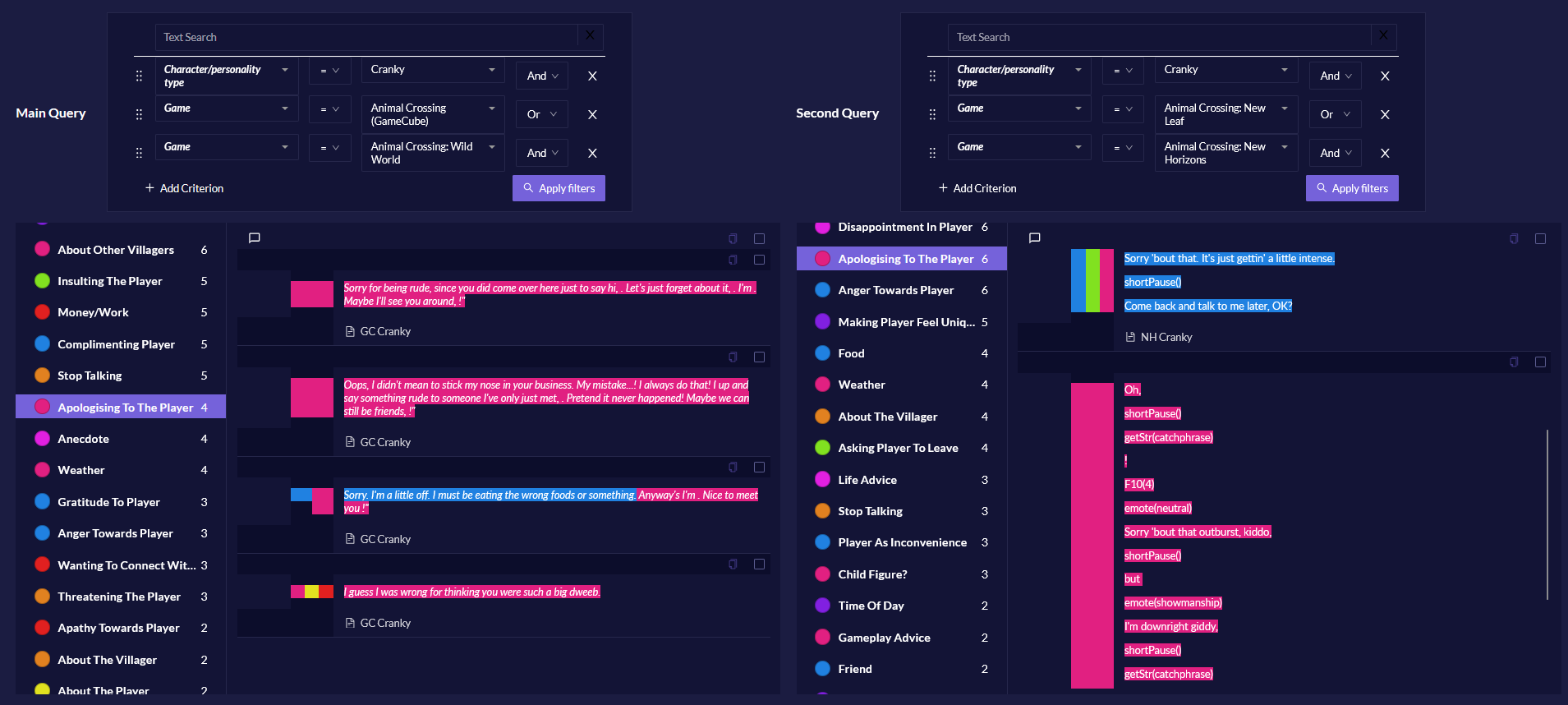Click the document icon beside NH Cranky
Screen dimensions: 1568x705
tap(1130, 337)
